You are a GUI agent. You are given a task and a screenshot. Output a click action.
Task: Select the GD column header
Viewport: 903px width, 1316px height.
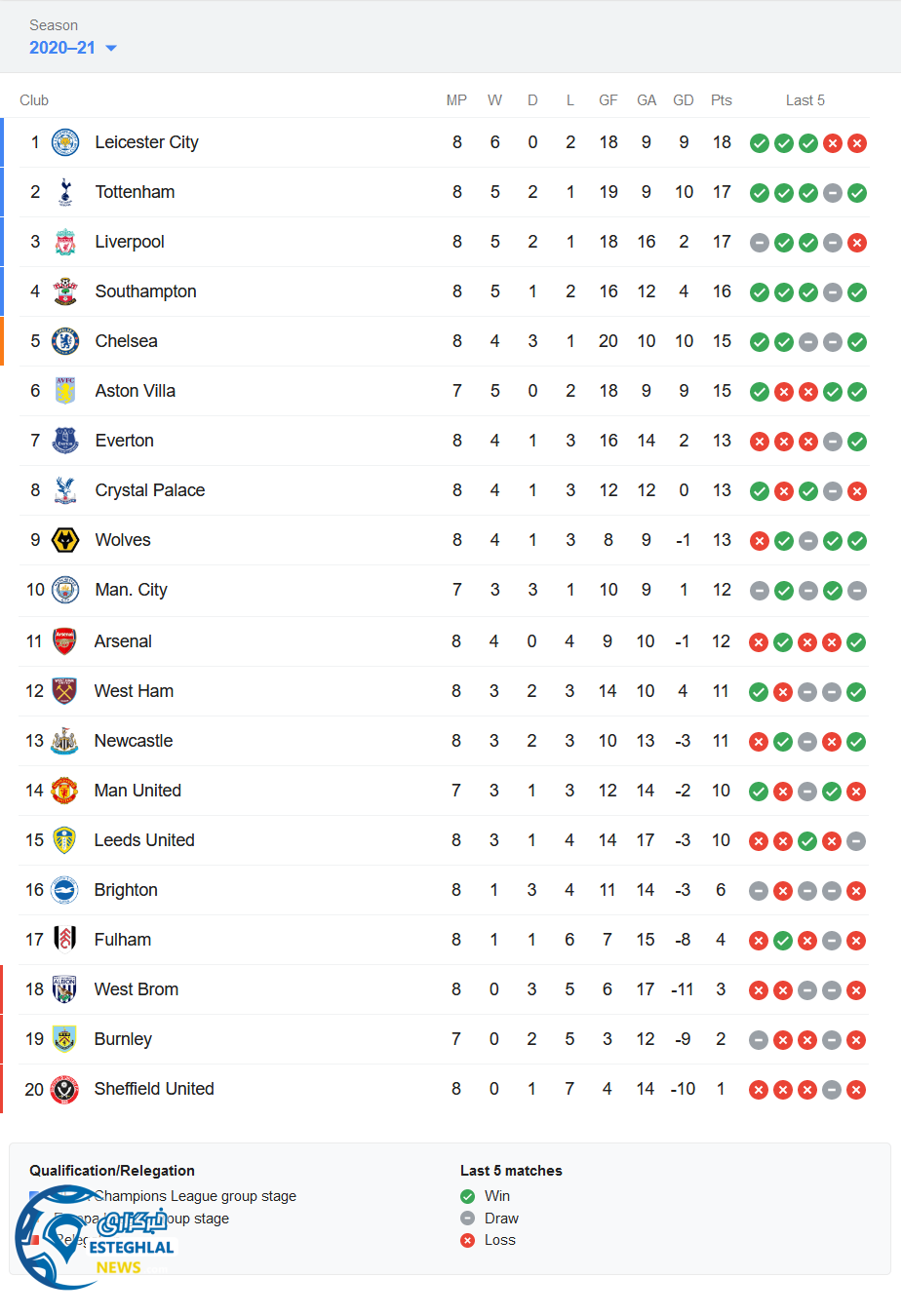point(684,100)
